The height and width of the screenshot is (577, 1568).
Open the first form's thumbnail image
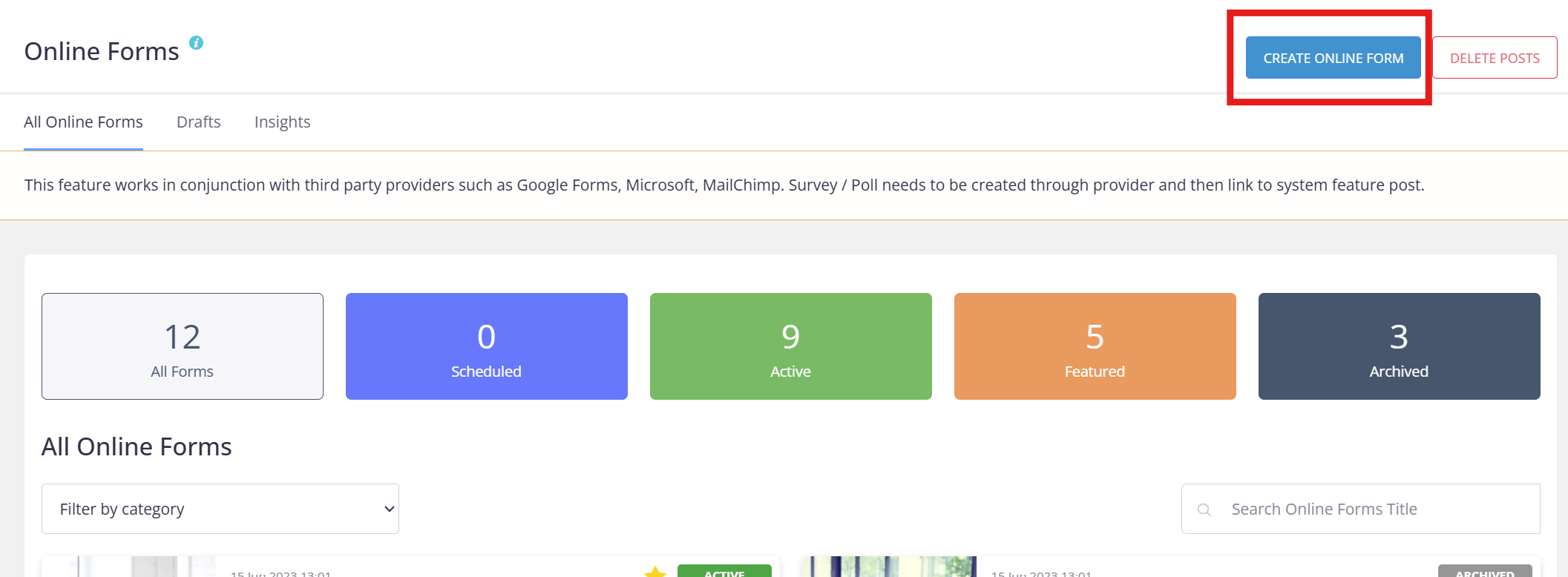128,567
